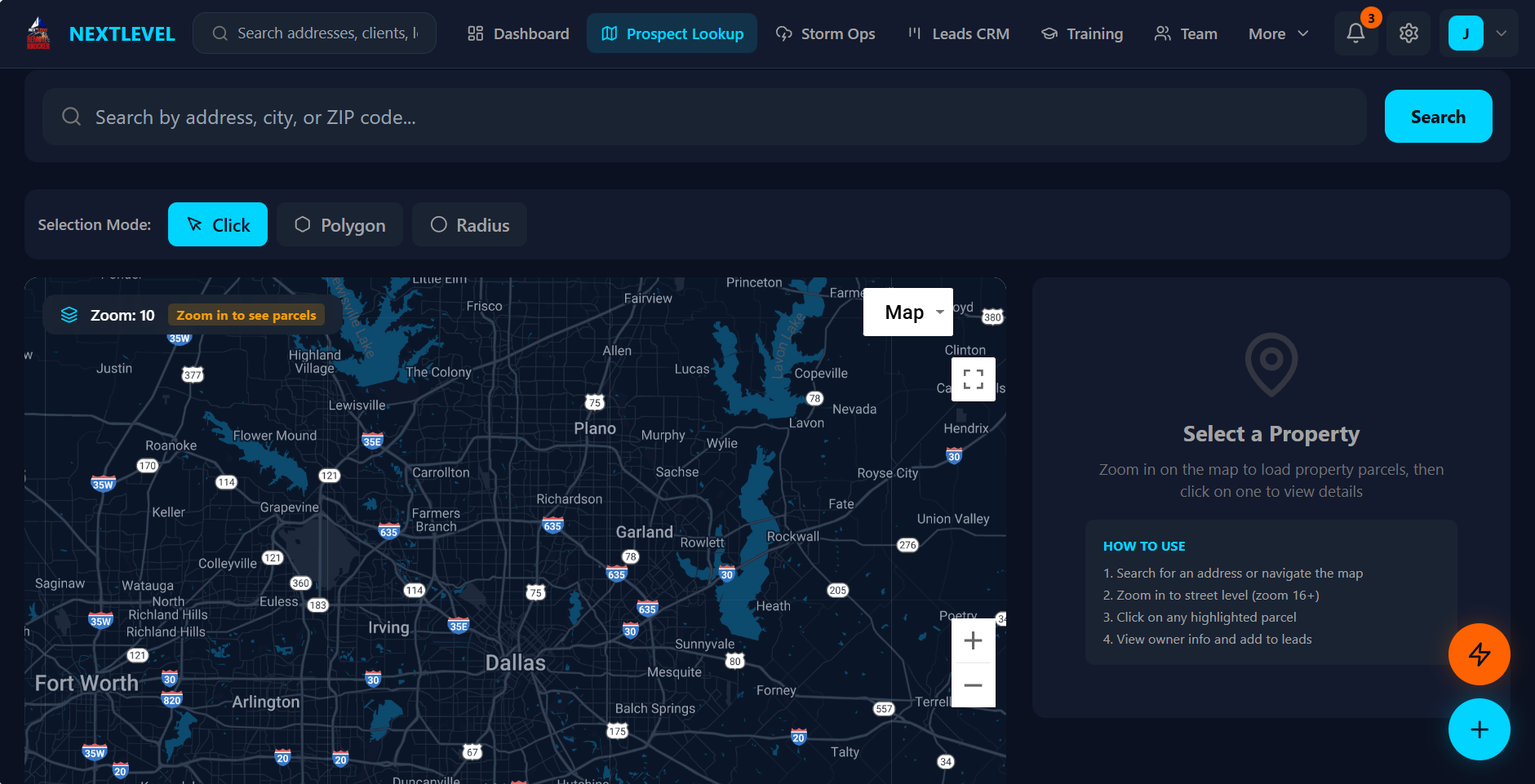Select the Prospect Lookup tab

[x=672, y=33]
